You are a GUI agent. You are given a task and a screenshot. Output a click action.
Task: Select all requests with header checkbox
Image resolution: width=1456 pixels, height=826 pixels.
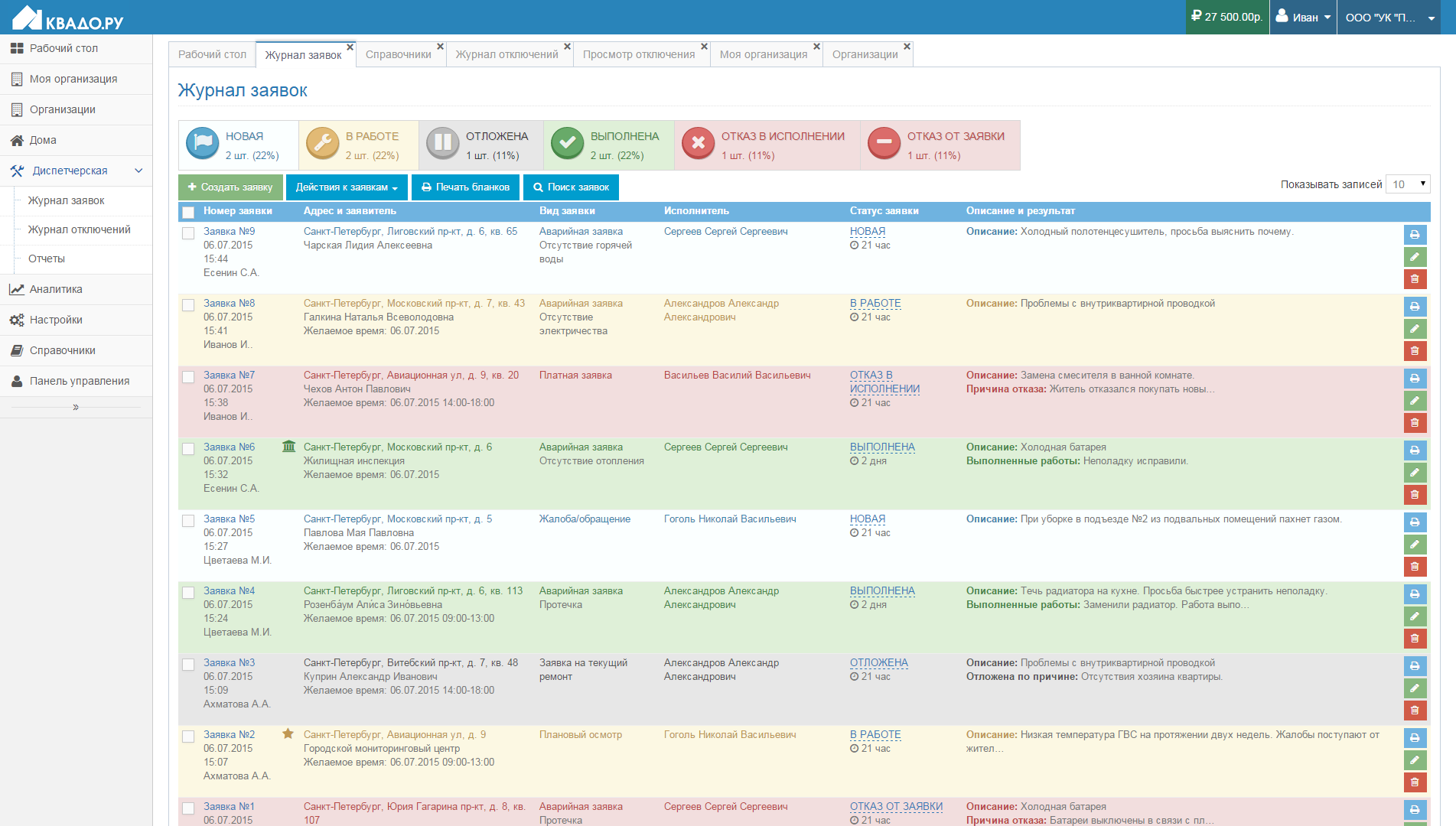[188, 212]
